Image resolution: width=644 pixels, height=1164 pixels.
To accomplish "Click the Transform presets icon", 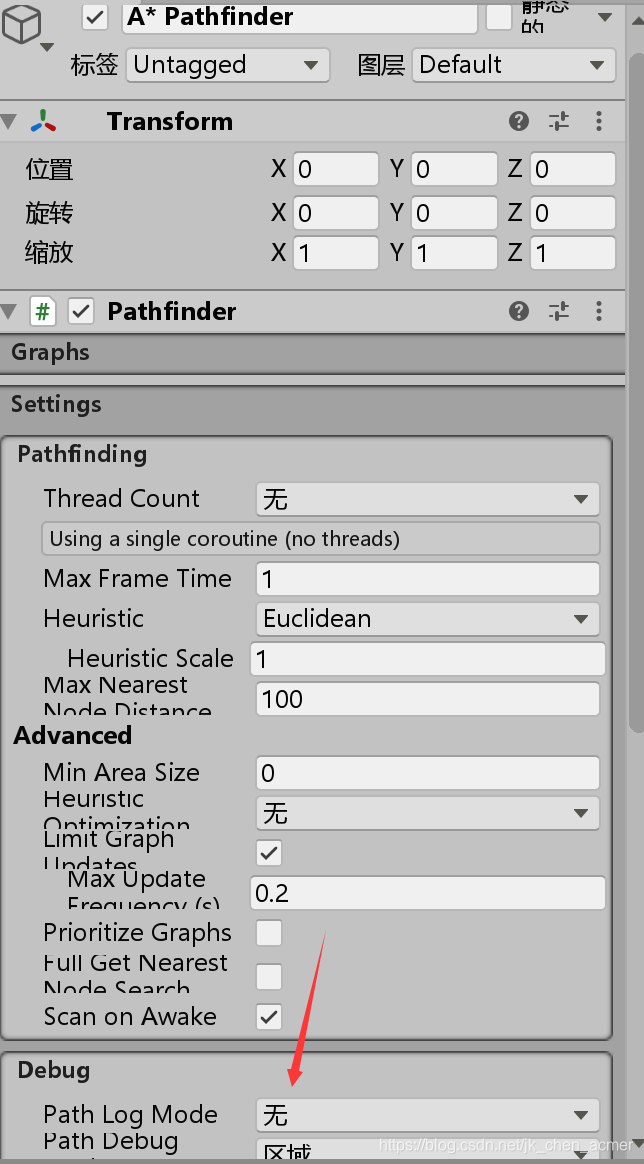I will pos(558,120).
